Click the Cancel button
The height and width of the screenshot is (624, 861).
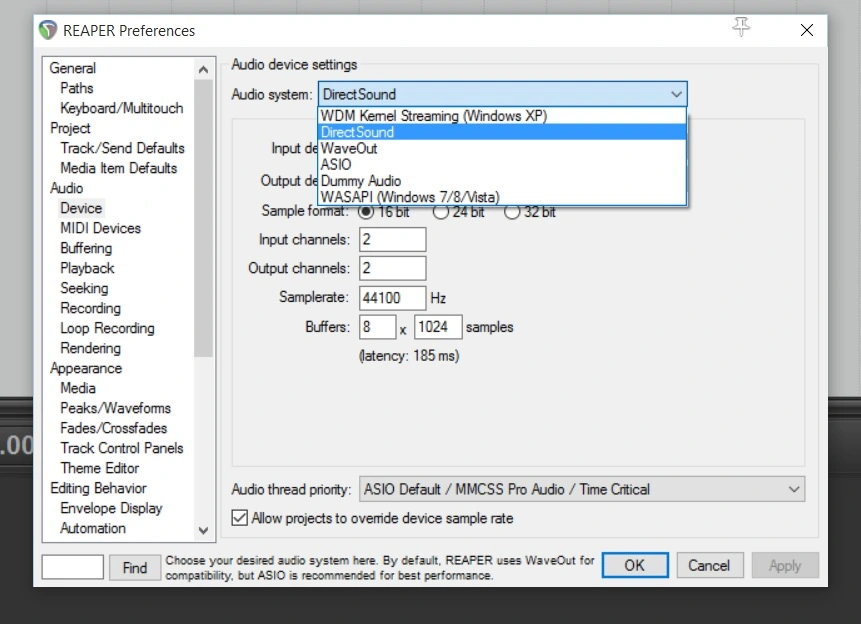709,565
